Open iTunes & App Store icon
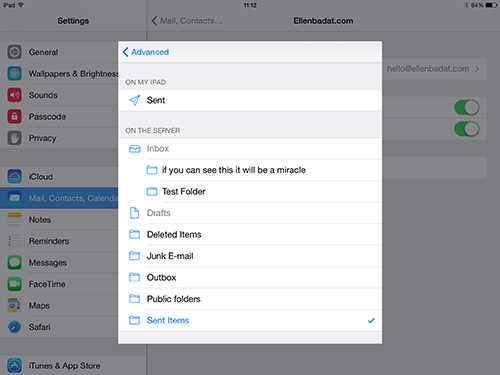The width and height of the screenshot is (500, 375). 14,365
